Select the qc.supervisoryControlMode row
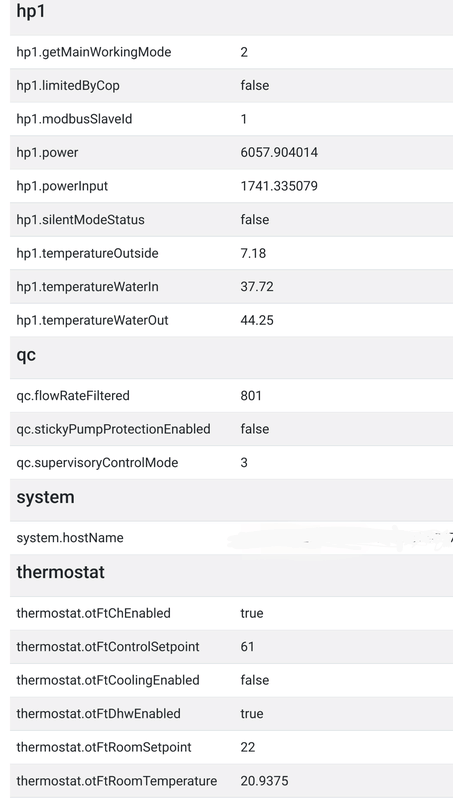Viewport: 453px width, 800px height. [x=231, y=463]
